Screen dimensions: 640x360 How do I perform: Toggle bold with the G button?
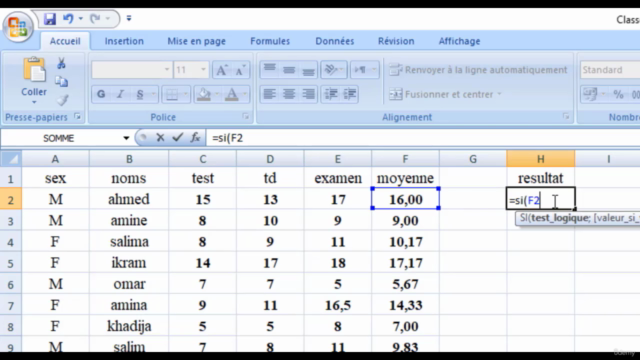coord(101,94)
